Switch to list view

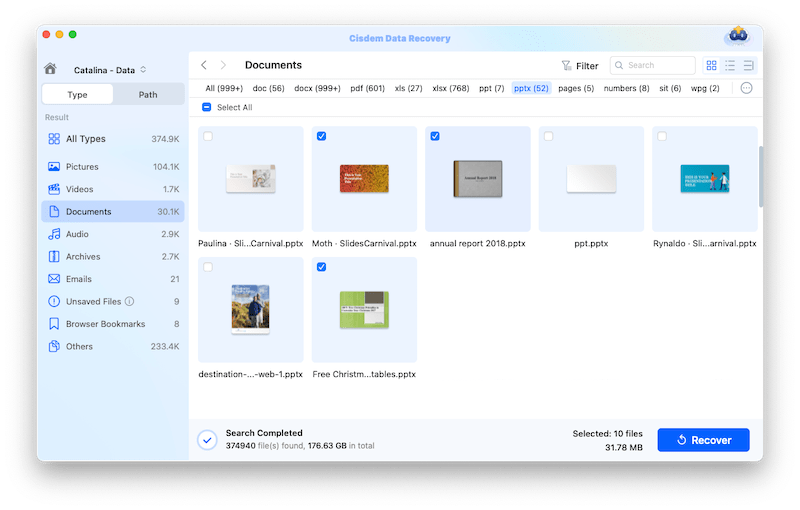[x=730, y=65]
